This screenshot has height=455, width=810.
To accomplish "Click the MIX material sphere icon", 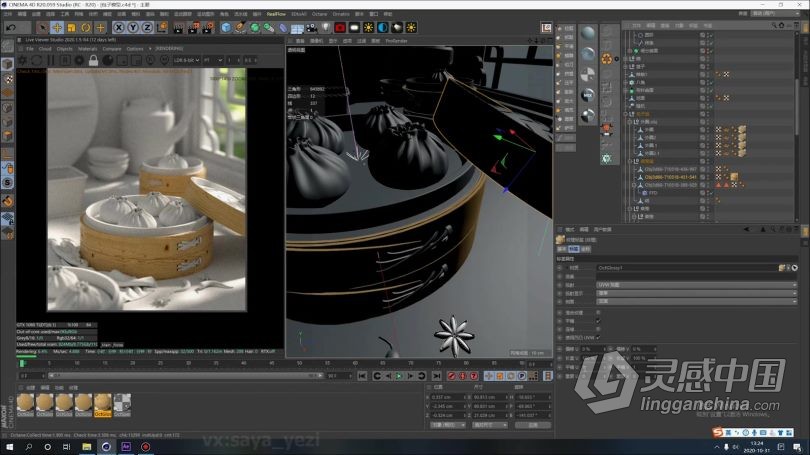I will tap(587, 95).
